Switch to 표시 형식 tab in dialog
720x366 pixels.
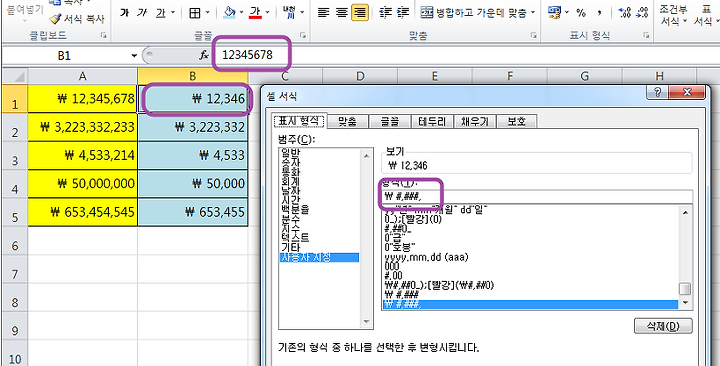tap(299, 121)
